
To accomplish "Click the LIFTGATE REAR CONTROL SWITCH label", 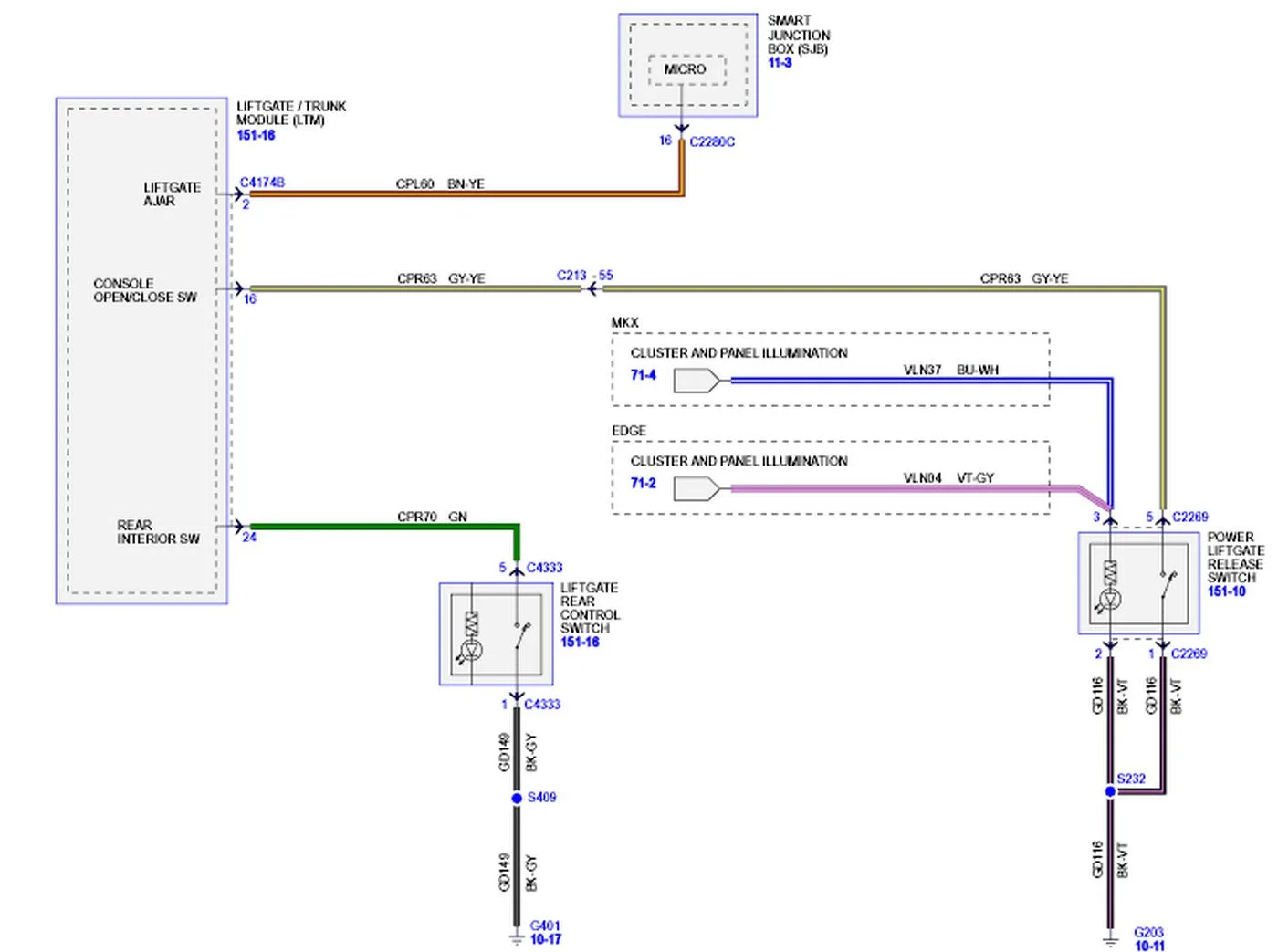I will [590, 609].
